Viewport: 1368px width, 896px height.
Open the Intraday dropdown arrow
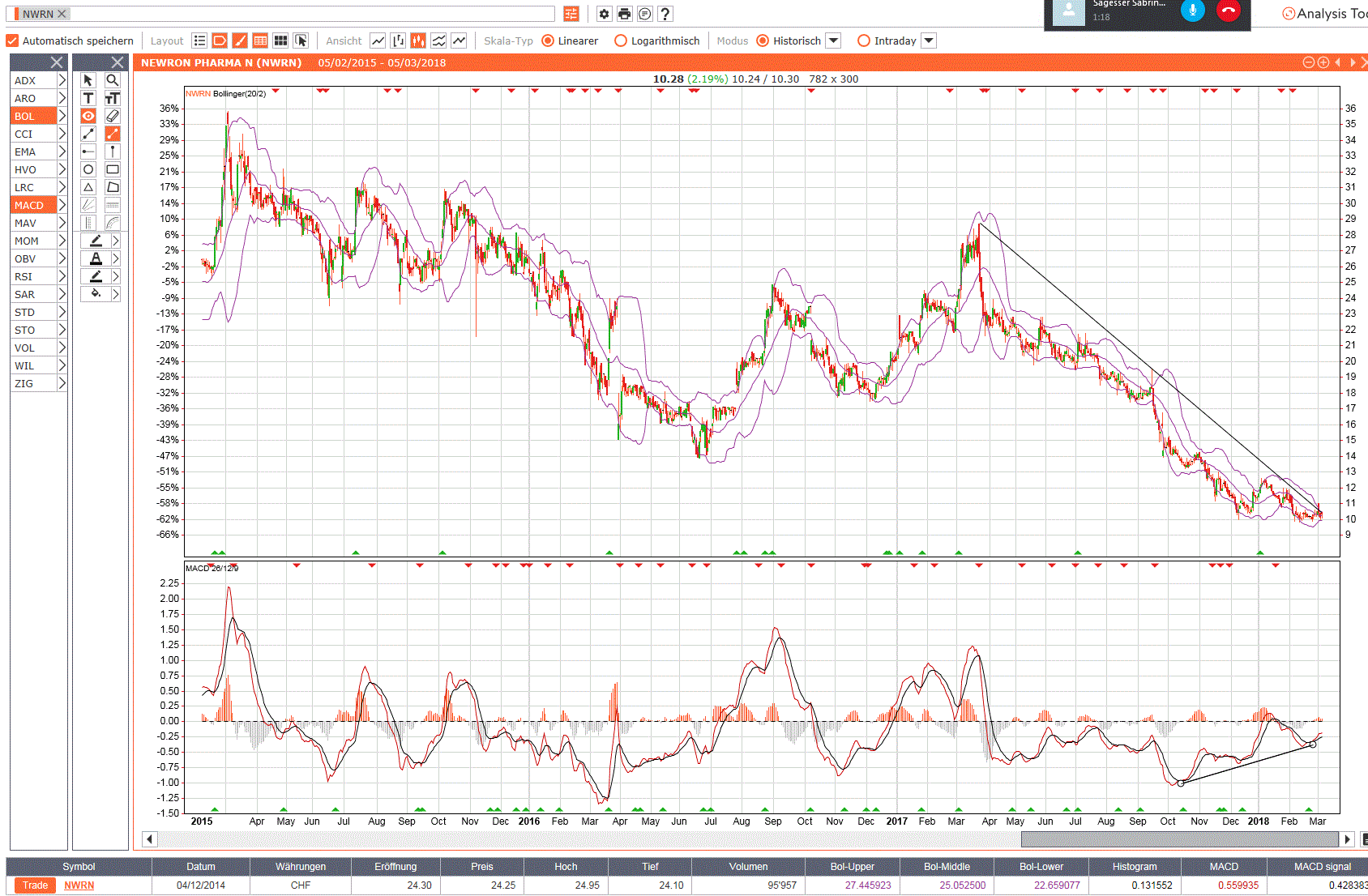click(x=930, y=41)
